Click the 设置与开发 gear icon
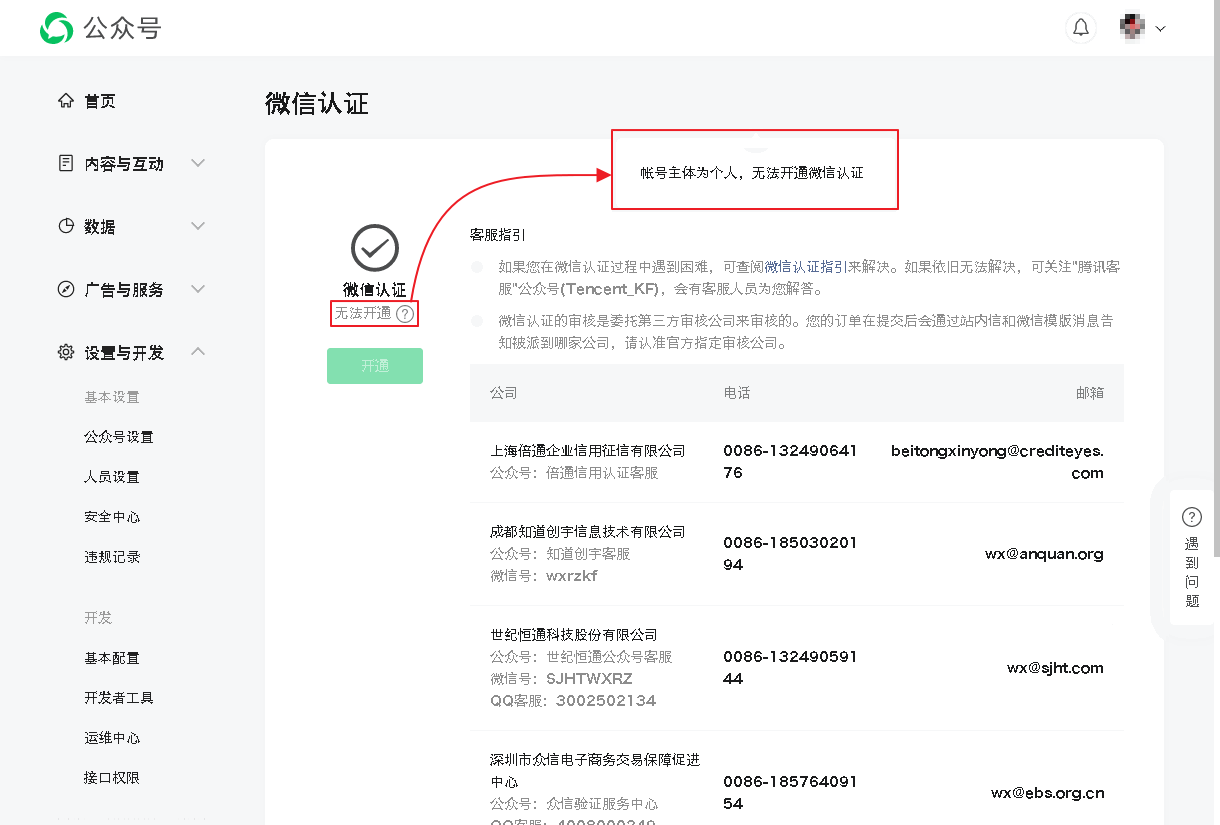 66,352
